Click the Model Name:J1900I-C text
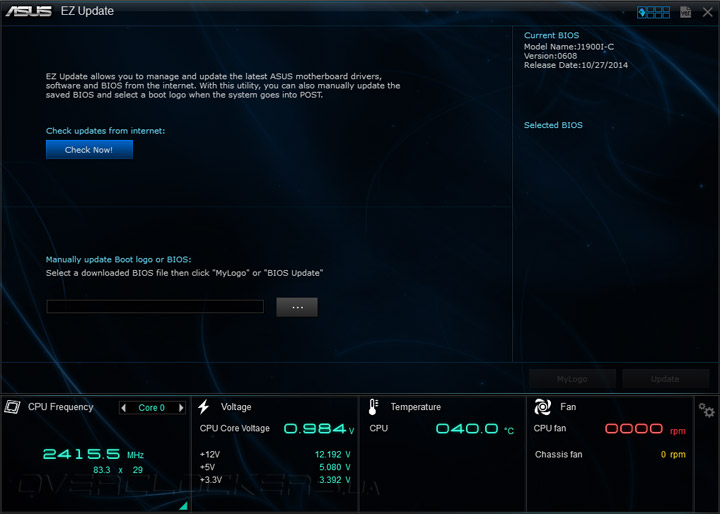Screen dimensions: 720x514 569,46
